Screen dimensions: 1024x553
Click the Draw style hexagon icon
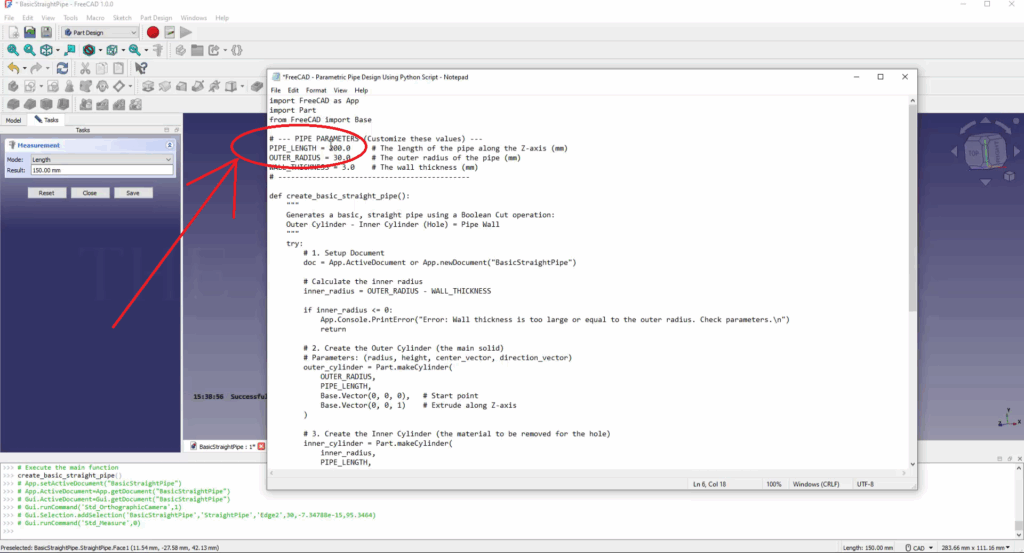coord(89,50)
